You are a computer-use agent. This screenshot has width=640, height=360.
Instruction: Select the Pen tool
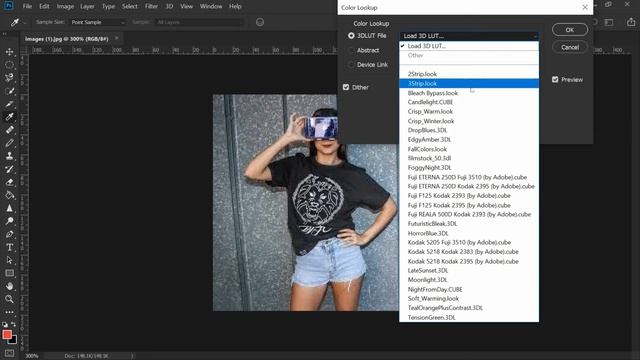coord(9,234)
